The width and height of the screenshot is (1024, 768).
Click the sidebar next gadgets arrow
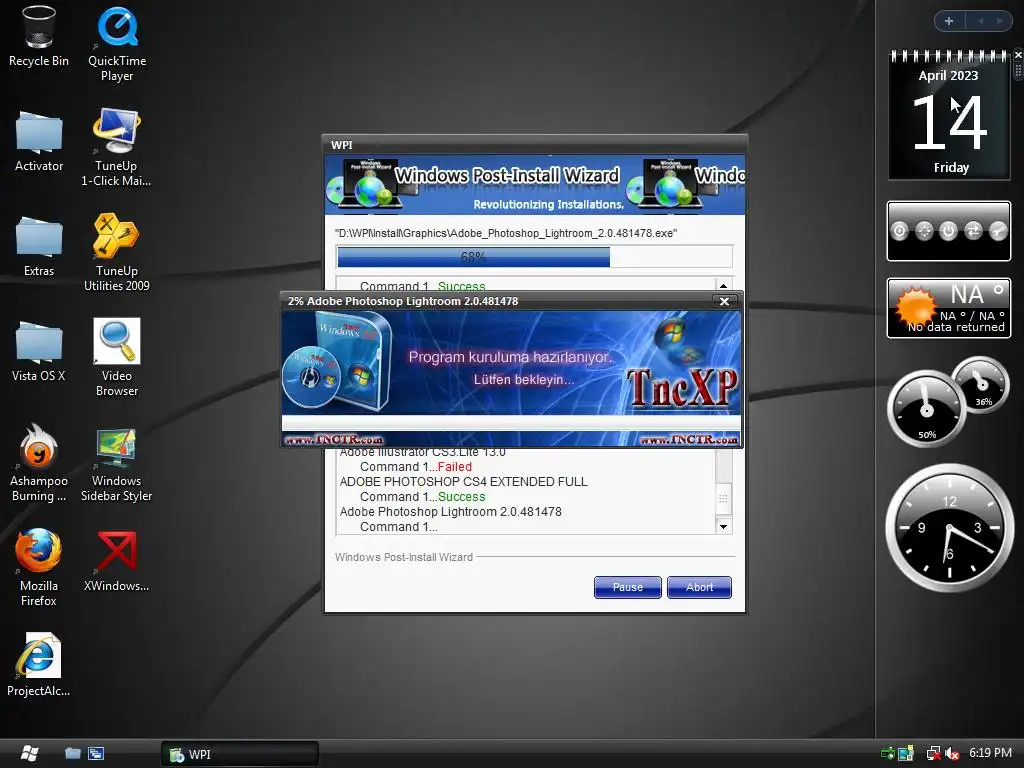coord(999,21)
